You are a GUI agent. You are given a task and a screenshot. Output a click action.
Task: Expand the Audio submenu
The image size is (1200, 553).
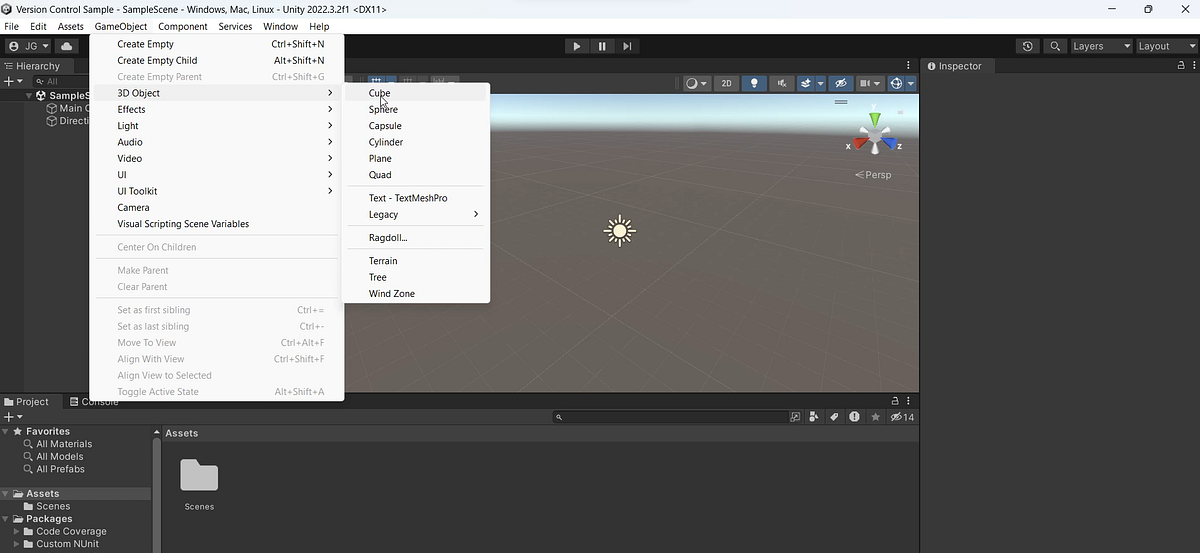coord(217,142)
